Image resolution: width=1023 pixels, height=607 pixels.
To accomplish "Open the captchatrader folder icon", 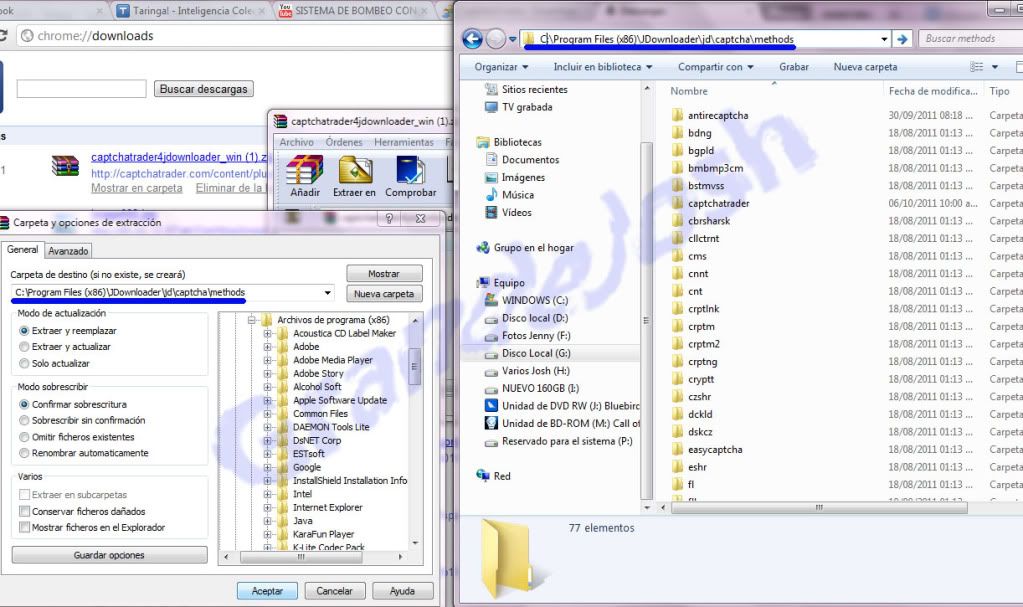I will (x=677, y=203).
